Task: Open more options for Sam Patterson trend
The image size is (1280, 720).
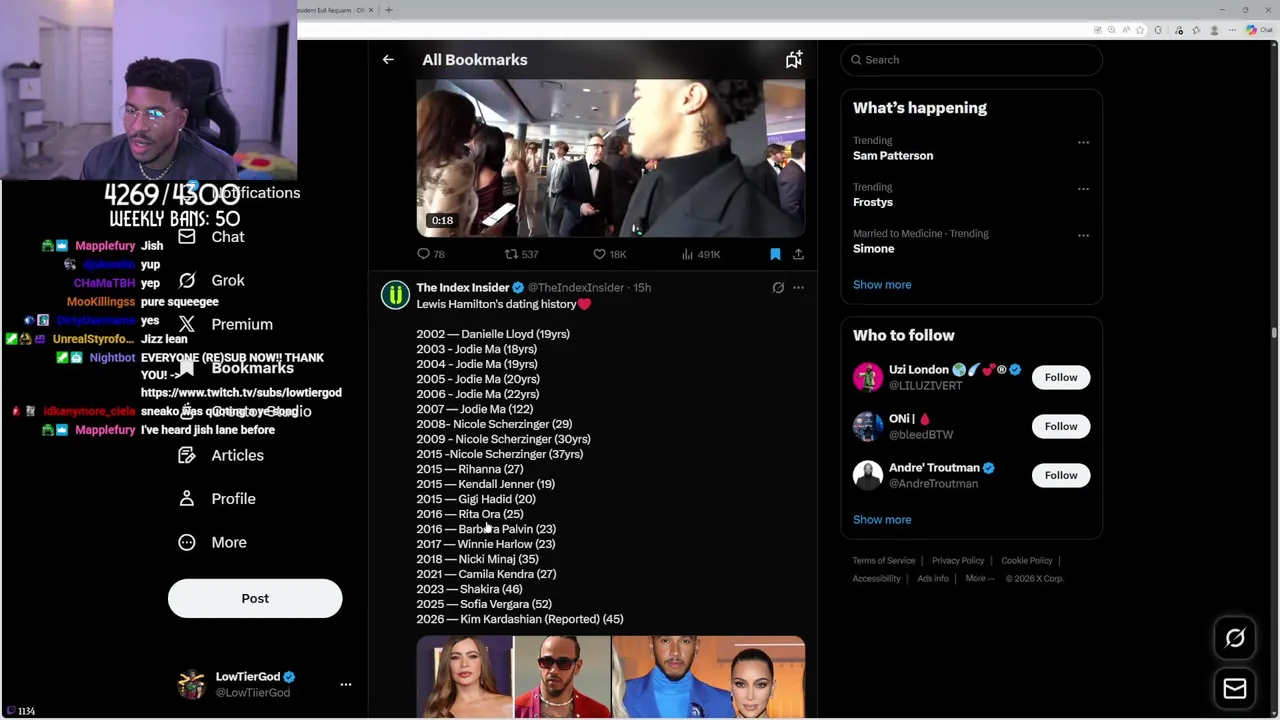Action: 1083,142
